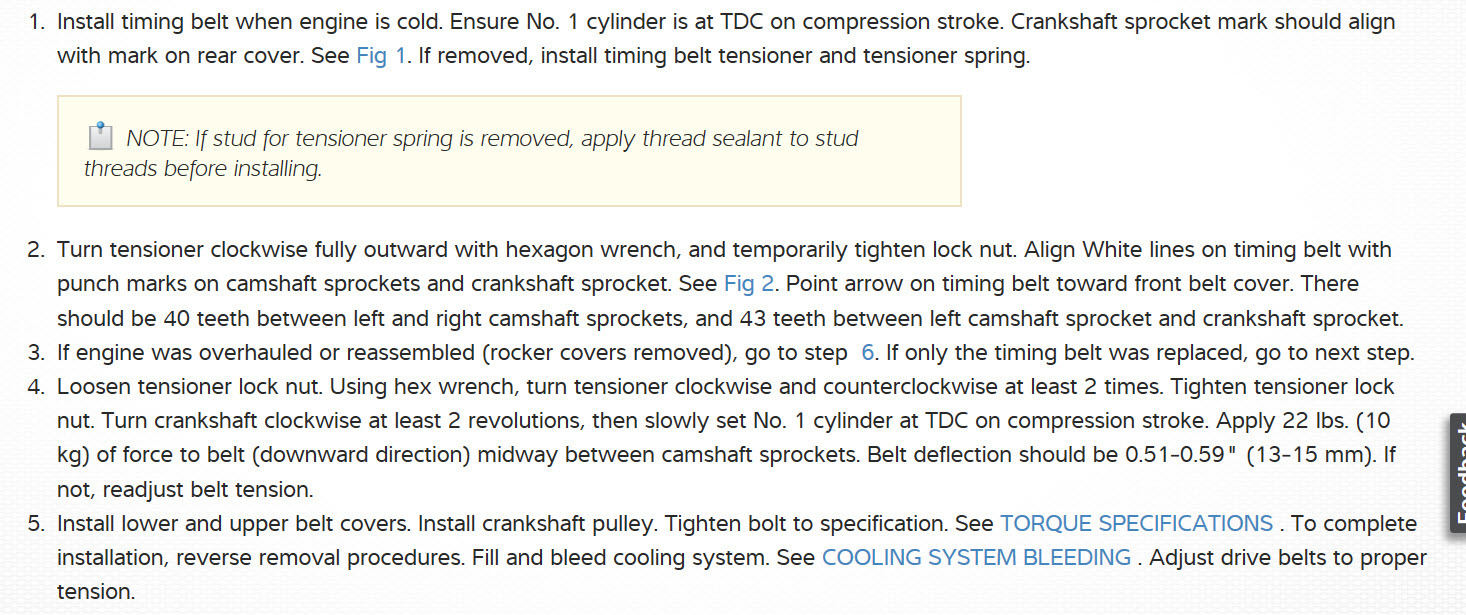The image size is (1466, 615).
Task: Click the step 1 list number
Action: click(36, 22)
